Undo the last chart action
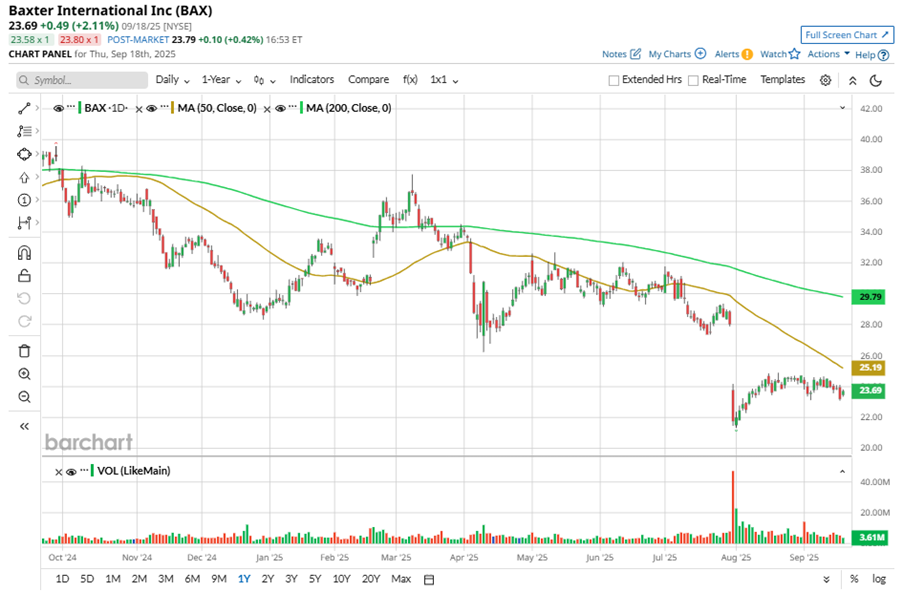903x592 pixels. [24, 298]
